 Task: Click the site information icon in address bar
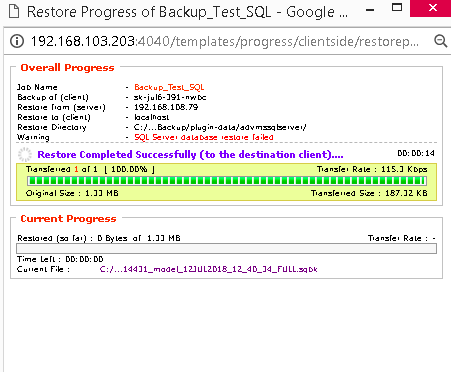point(17,41)
